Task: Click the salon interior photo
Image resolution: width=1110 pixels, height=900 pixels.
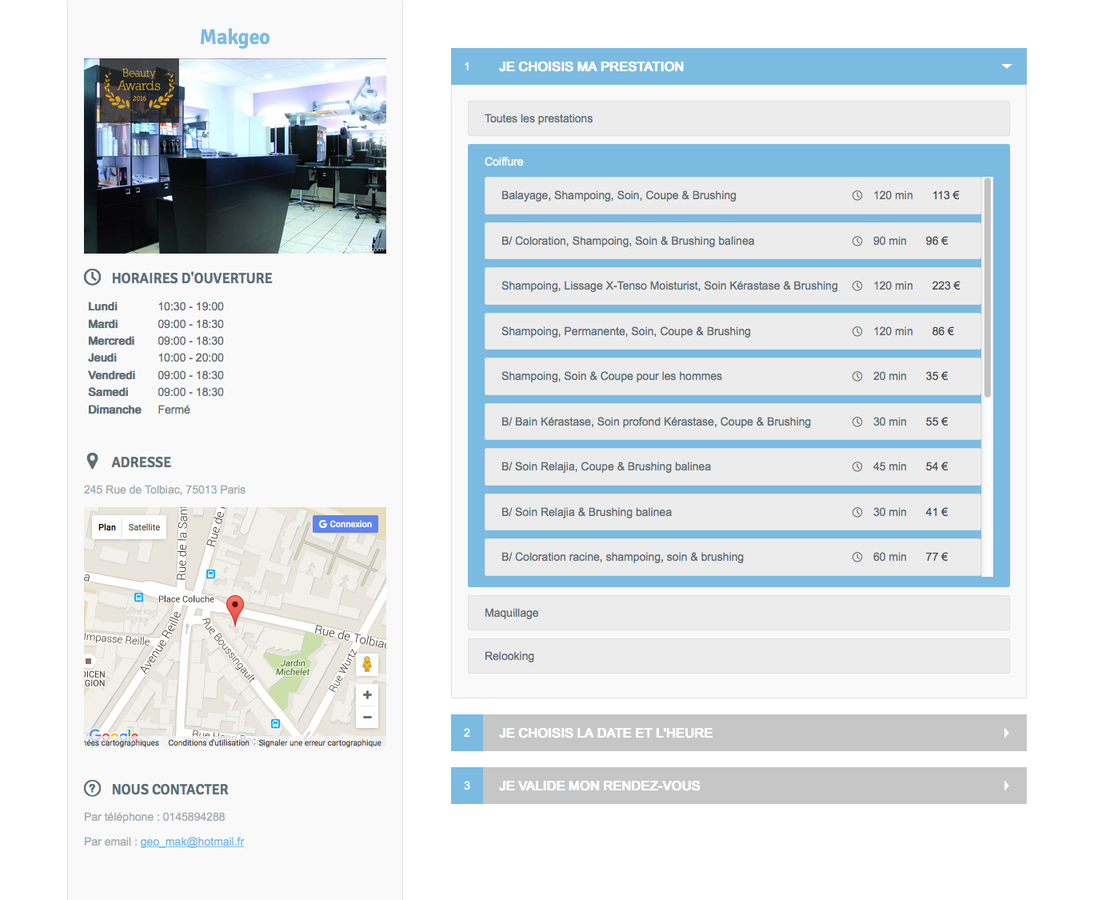Action: [235, 156]
